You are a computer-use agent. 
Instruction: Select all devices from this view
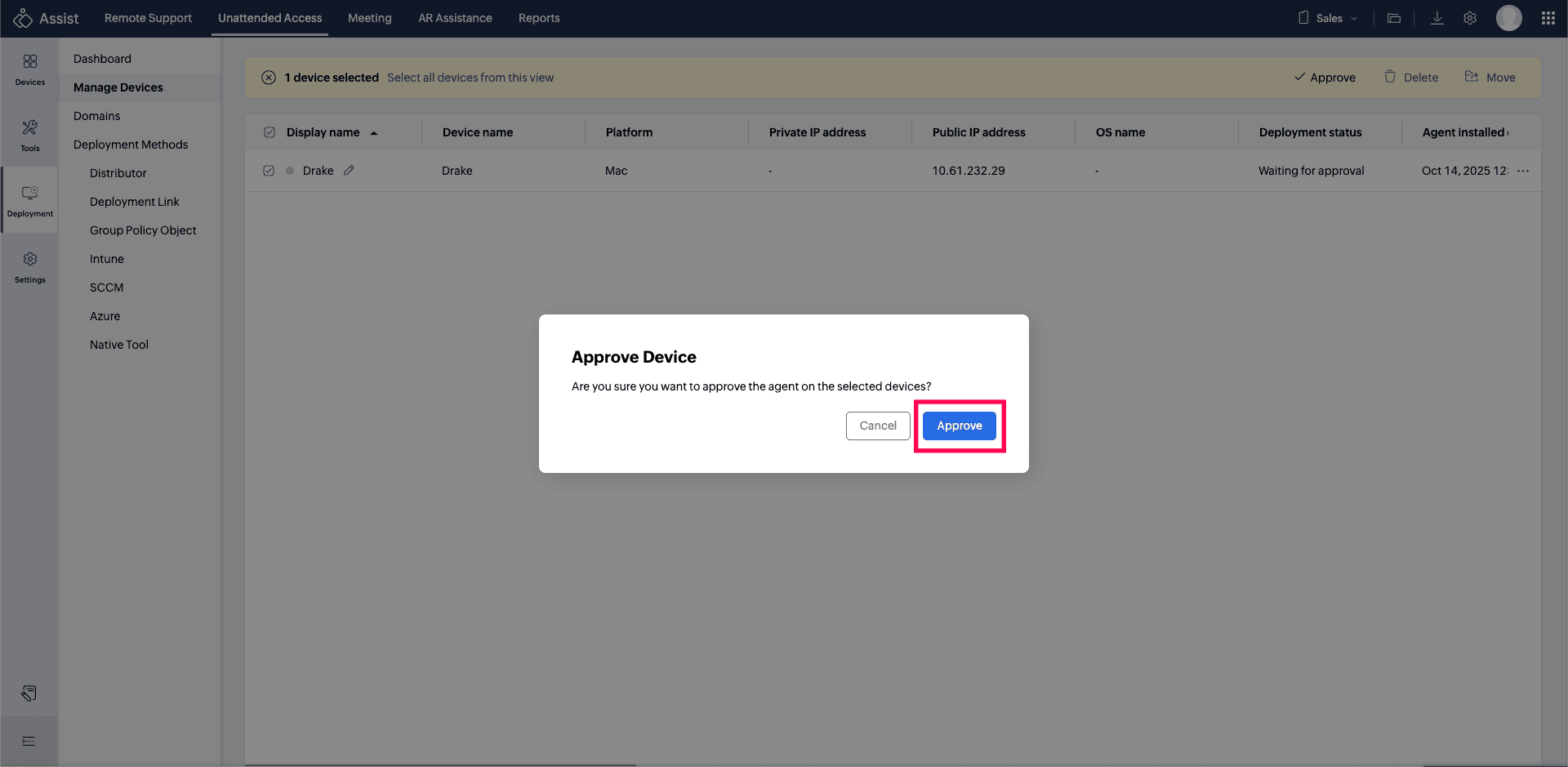470,78
